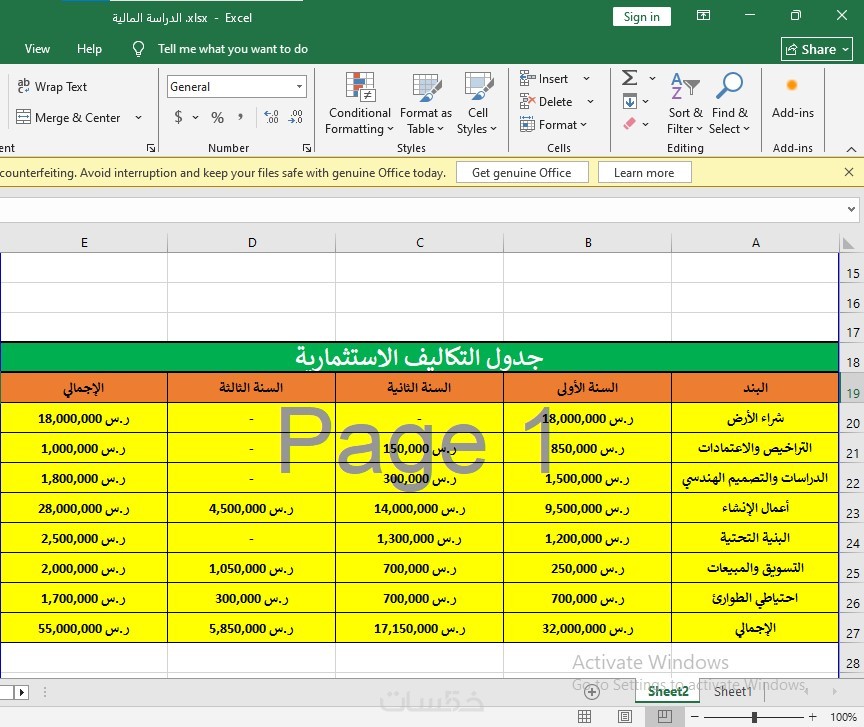
Task: Click the Select All corner triangle
Action: pos(849,243)
